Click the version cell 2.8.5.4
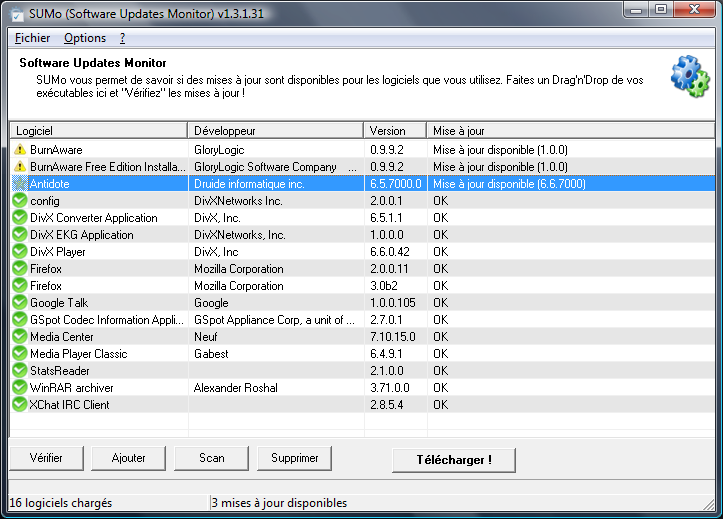 tap(386, 405)
